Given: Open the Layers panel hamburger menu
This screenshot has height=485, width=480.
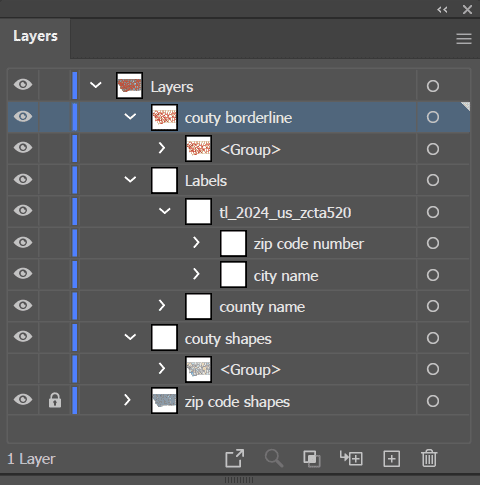Looking at the screenshot, I should (464, 39).
